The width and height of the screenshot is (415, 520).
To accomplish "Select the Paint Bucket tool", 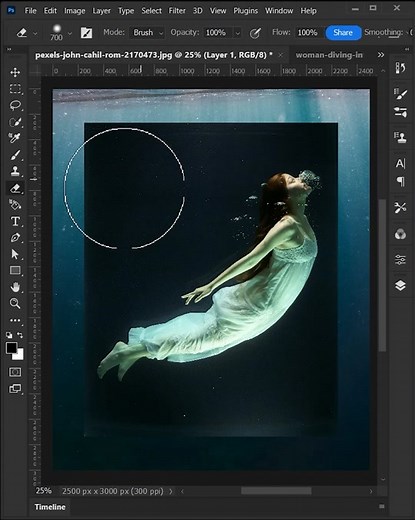I will click(x=15, y=205).
